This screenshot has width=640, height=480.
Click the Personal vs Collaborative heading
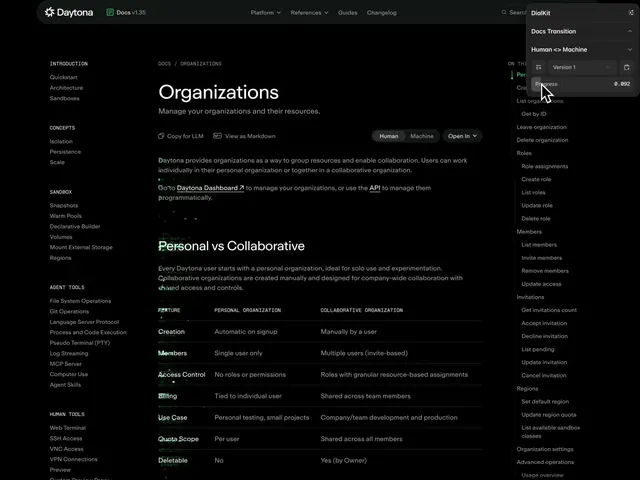(x=231, y=246)
